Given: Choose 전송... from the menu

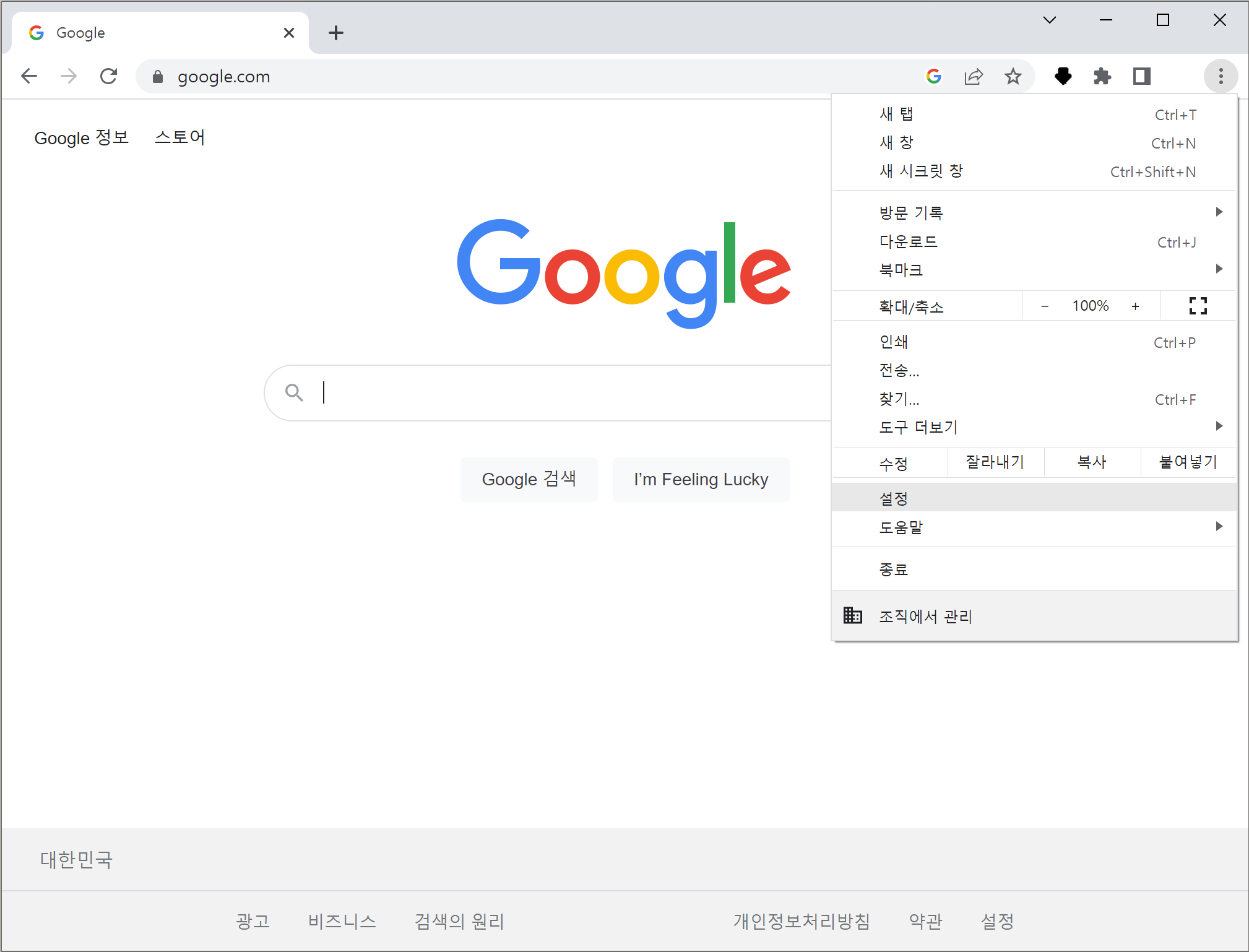Looking at the screenshot, I should tap(1034, 370).
